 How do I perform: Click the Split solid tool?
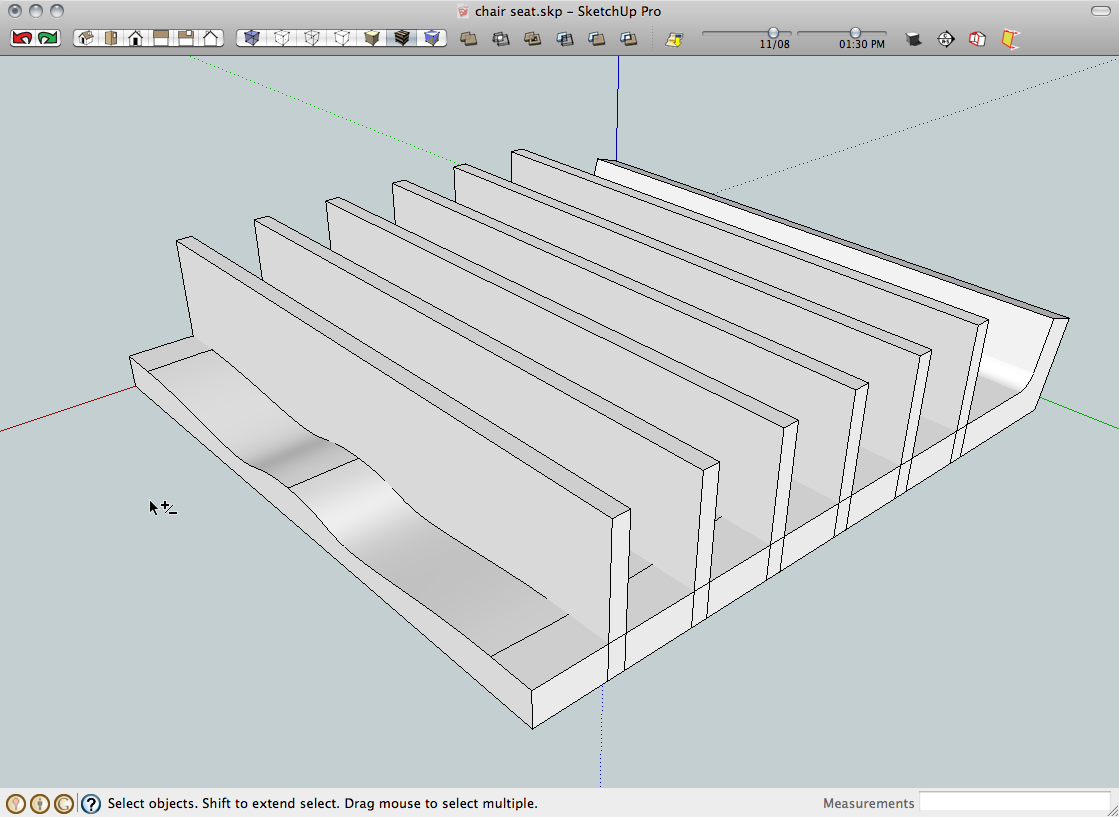coord(628,39)
